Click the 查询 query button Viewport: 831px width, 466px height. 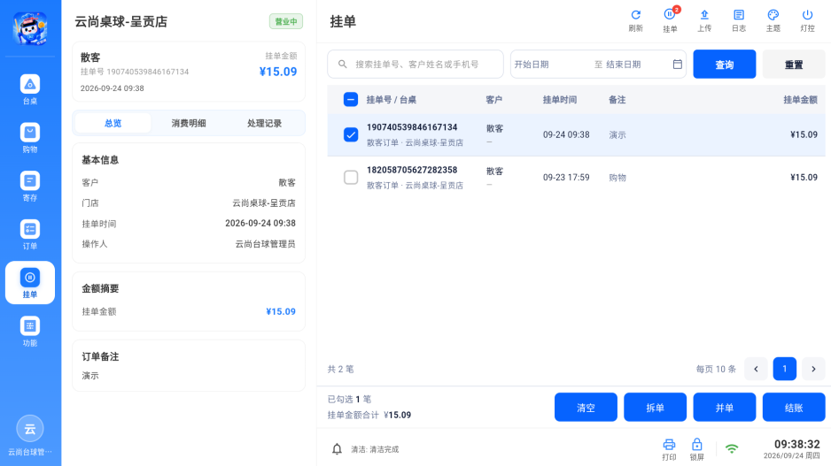[724, 64]
